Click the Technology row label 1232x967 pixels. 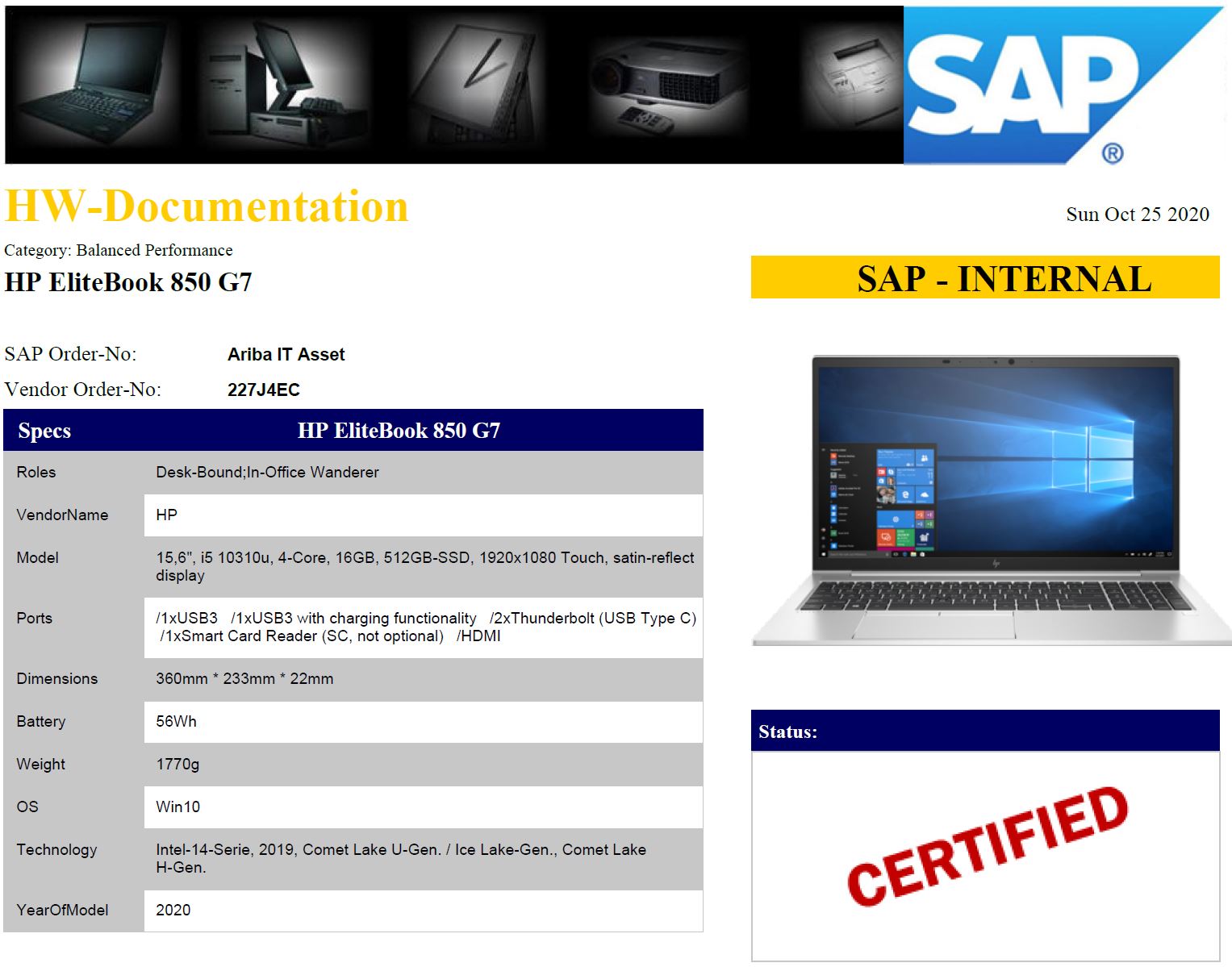[x=56, y=850]
